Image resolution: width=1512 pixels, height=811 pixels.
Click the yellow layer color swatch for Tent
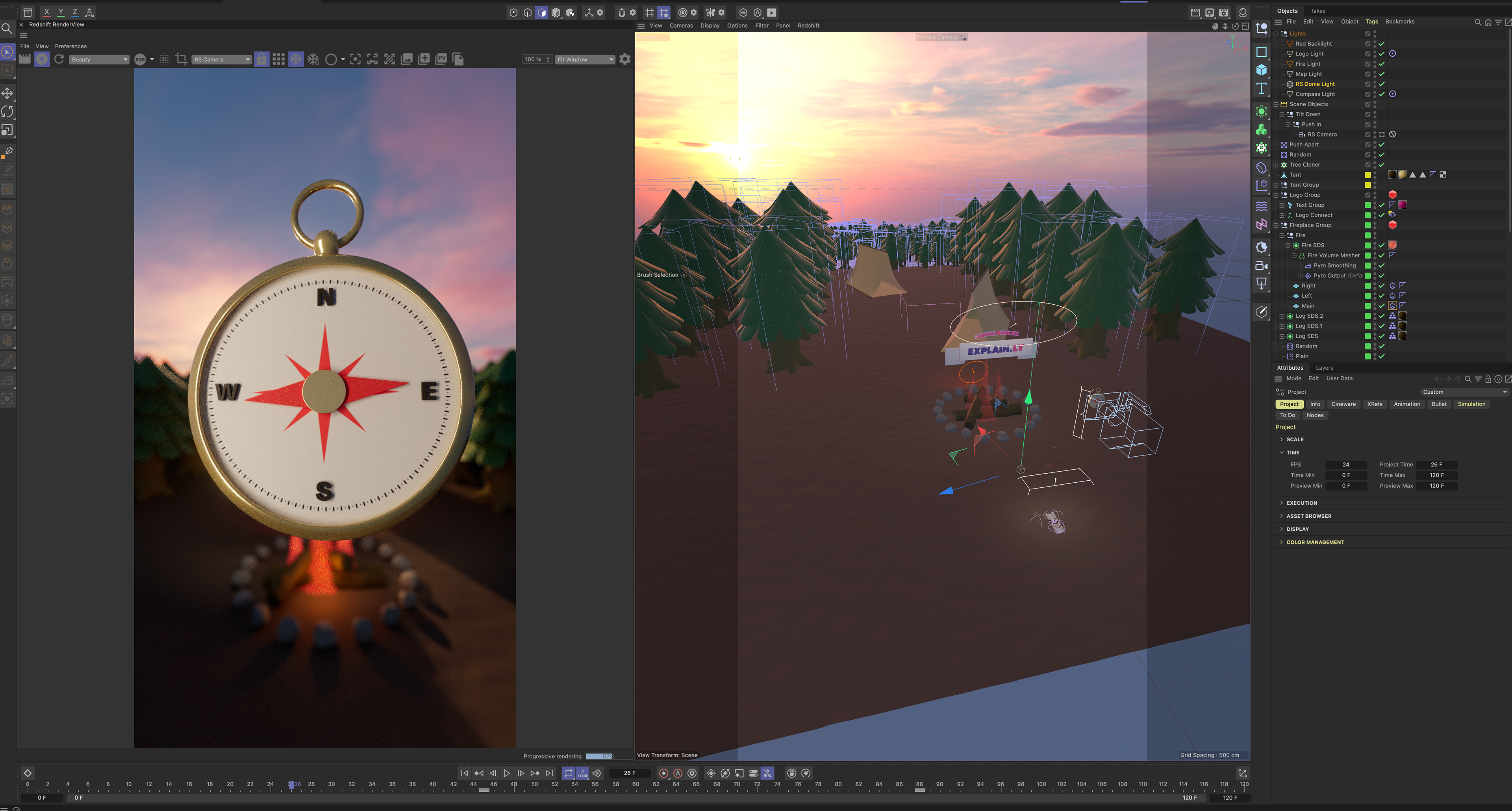[x=1367, y=175]
